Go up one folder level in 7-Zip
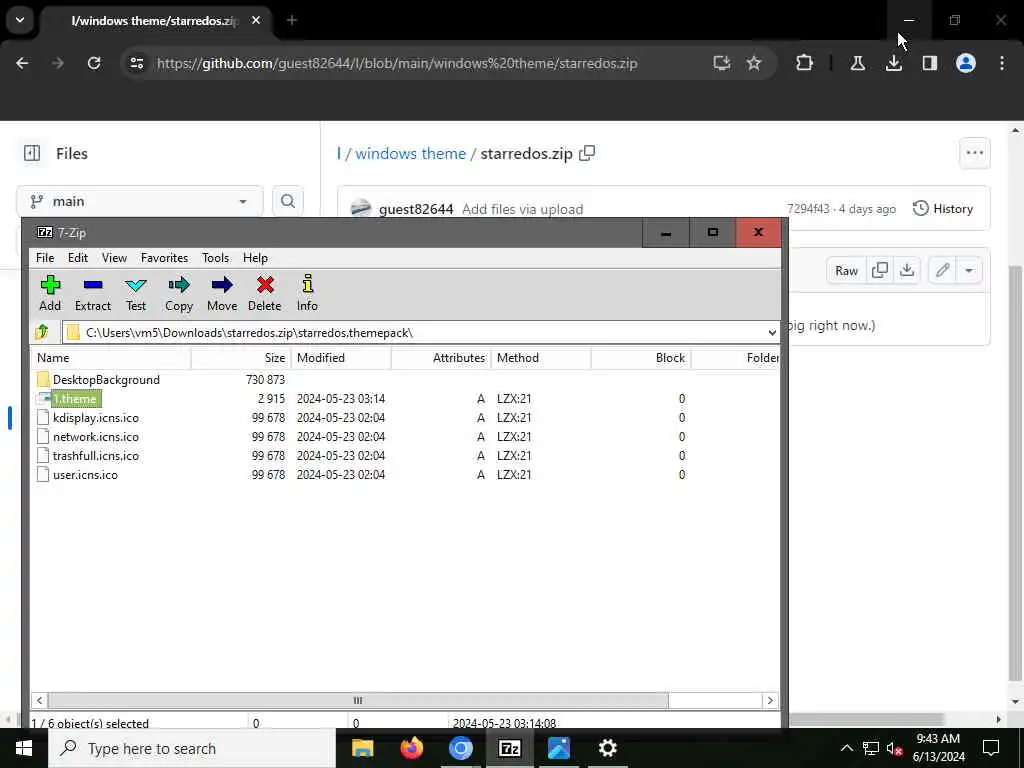Viewport: 1024px width, 768px height. 42,332
